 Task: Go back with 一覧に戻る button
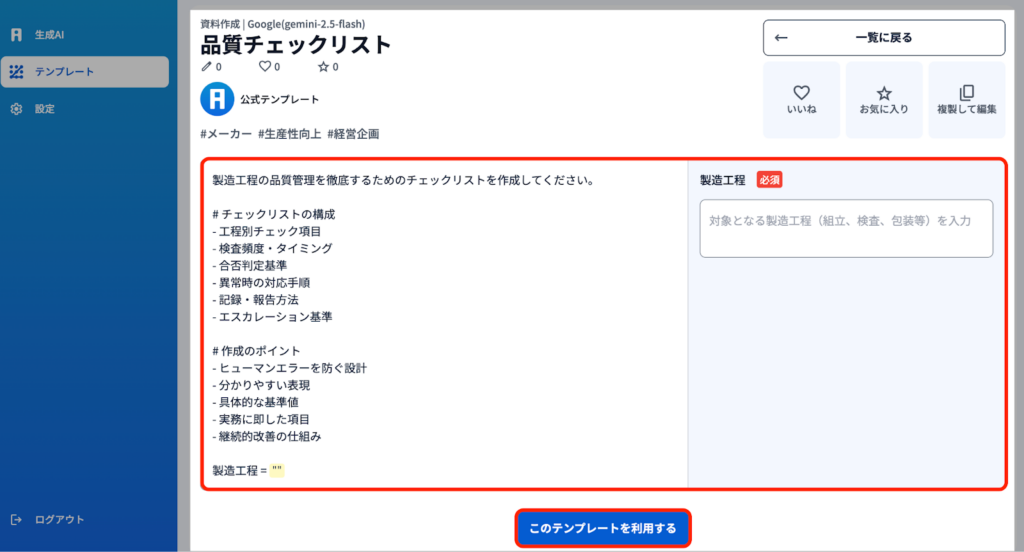[x=883, y=38]
